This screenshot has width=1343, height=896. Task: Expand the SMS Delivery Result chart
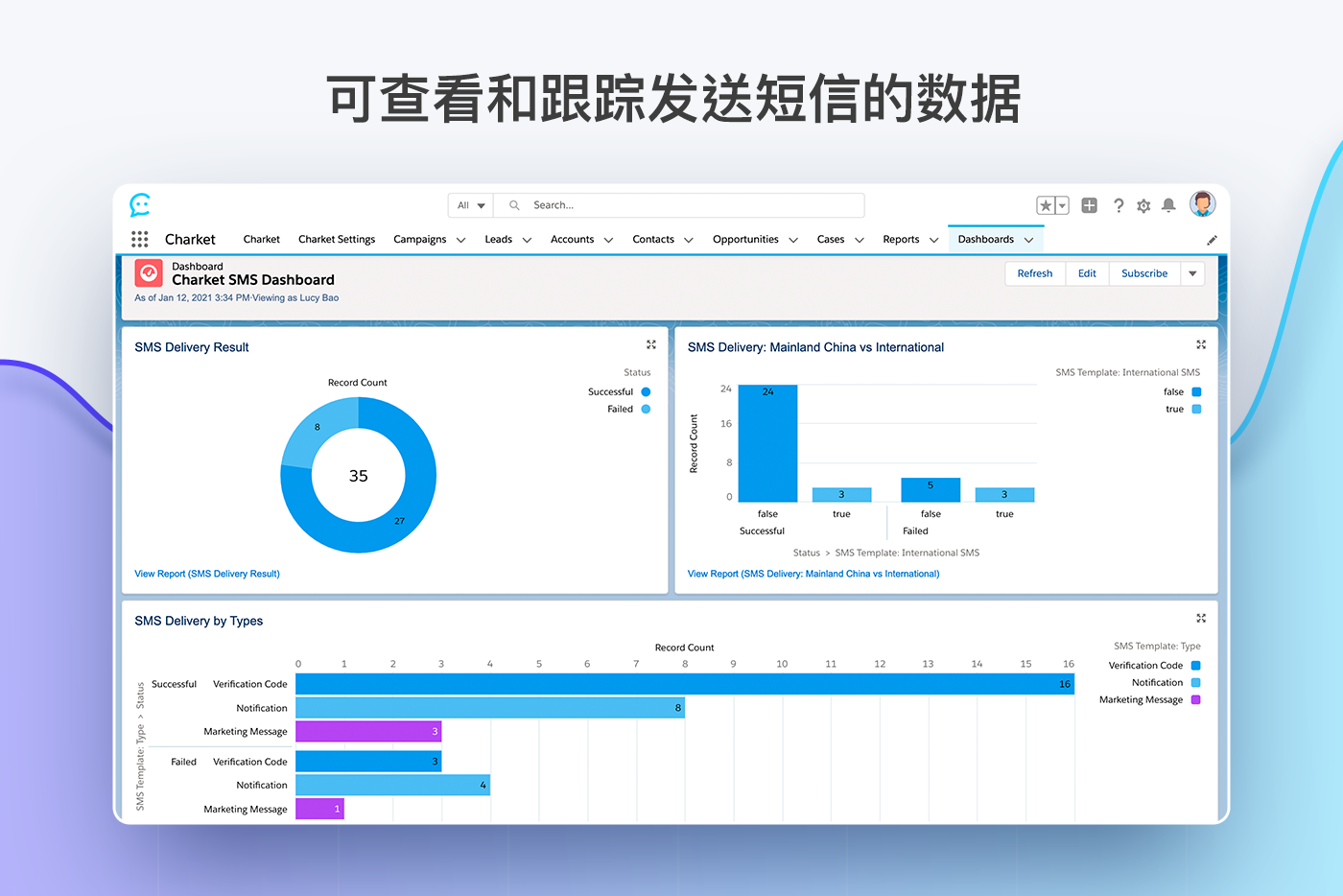click(651, 344)
